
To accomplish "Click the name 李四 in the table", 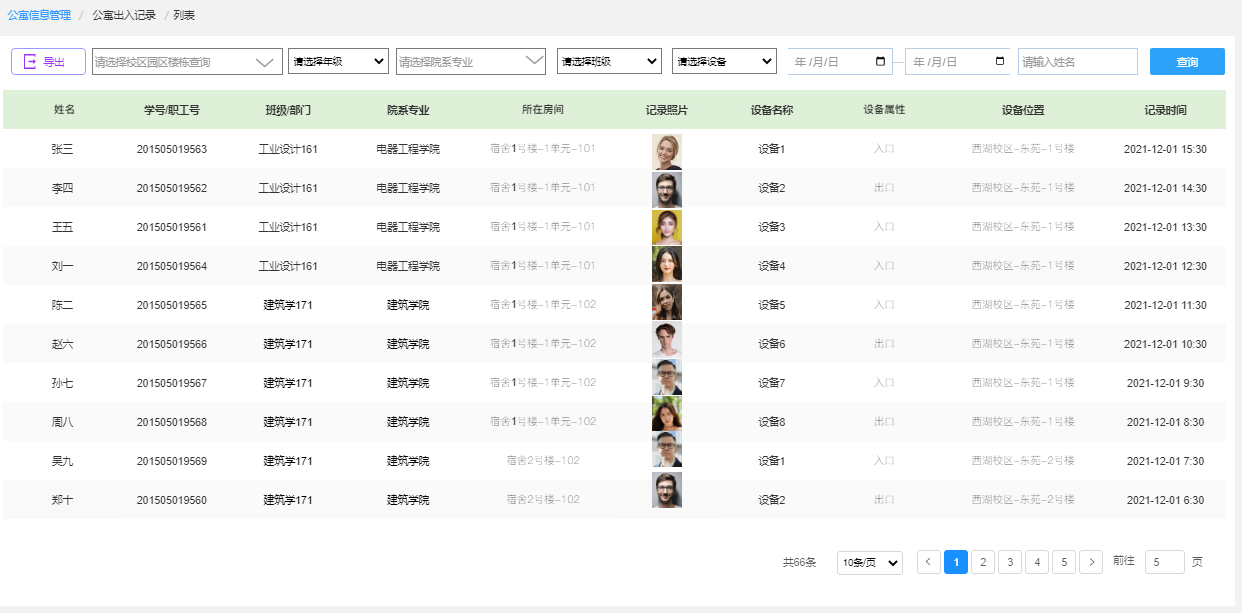I will click(63, 188).
